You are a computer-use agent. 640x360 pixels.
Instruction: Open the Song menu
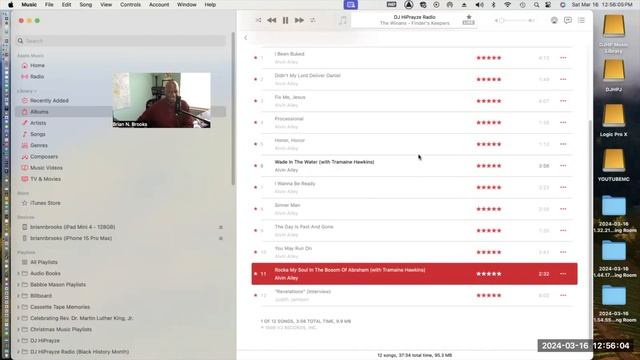pos(86,4)
